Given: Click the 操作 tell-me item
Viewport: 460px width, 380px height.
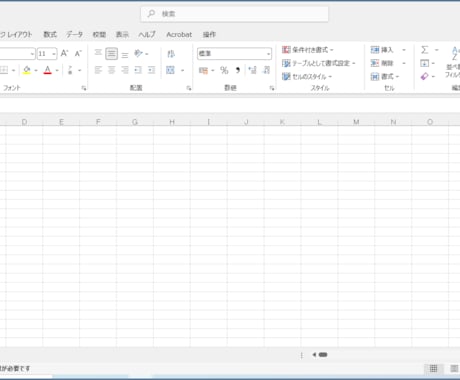Looking at the screenshot, I should (x=209, y=34).
